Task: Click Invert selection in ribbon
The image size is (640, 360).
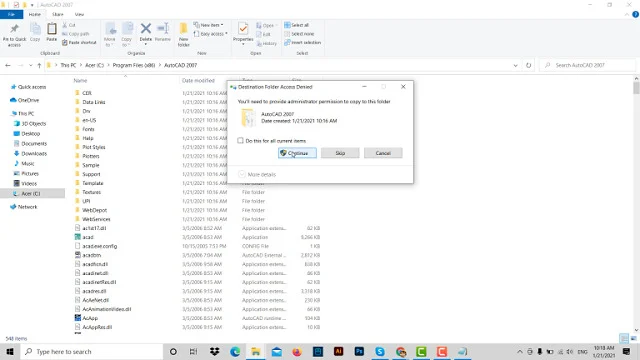Action: 302,42
